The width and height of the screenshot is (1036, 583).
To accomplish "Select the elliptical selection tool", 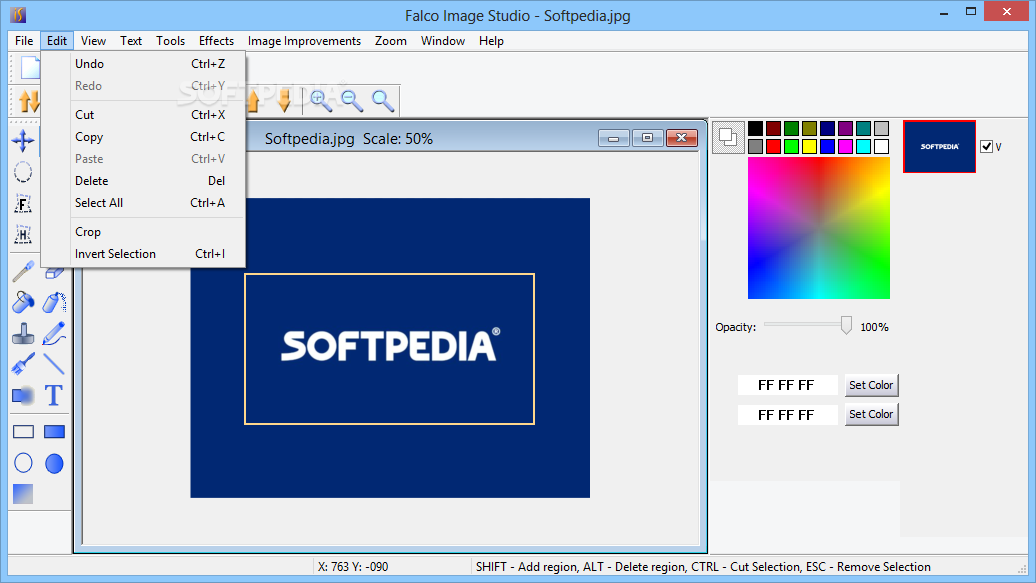I will click(x=23, y=172).
